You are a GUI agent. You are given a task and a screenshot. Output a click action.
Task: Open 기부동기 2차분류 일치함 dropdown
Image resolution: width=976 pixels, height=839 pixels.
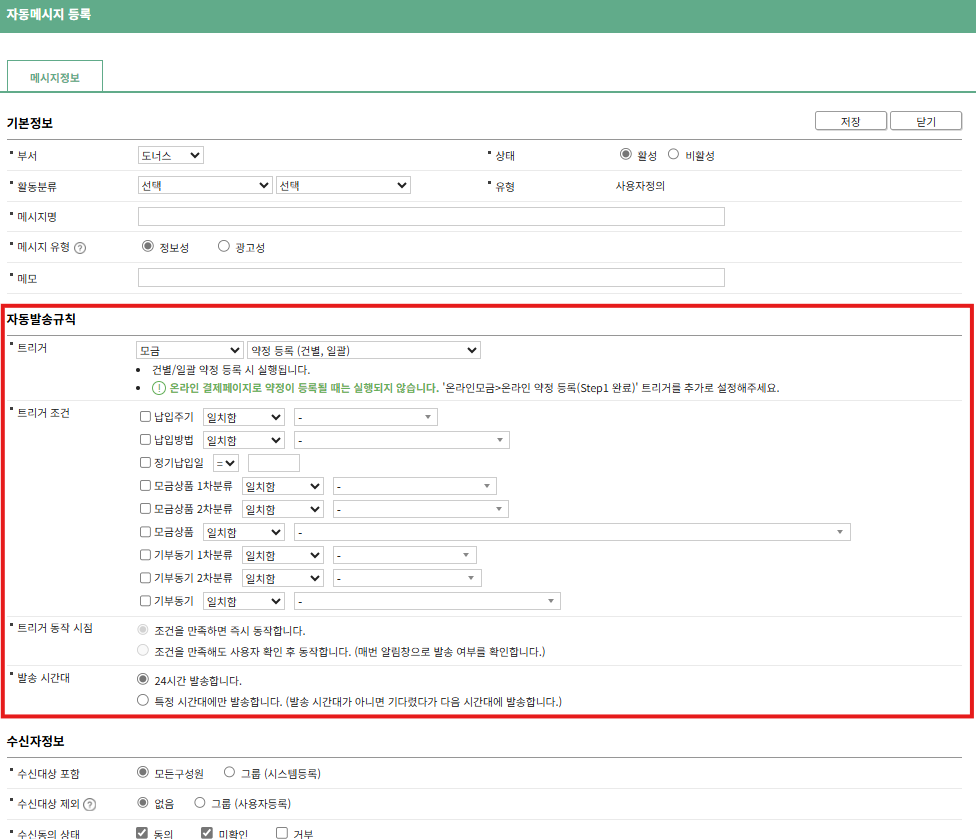point(283,578)
